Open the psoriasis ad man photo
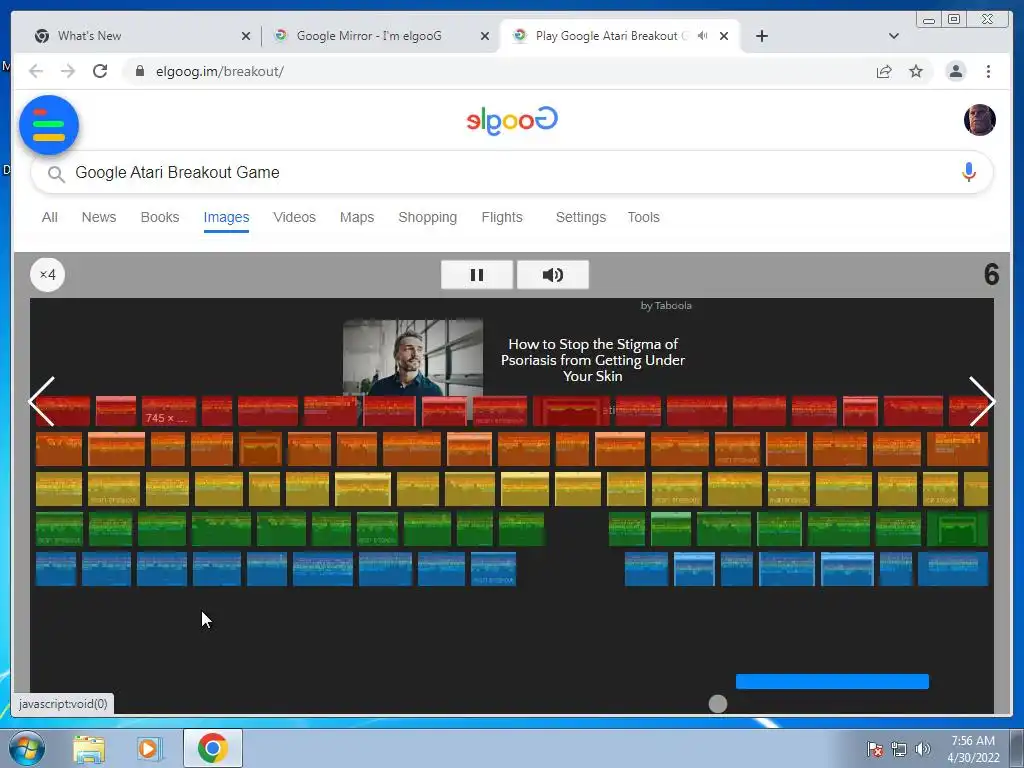This screenshot has width=1024, height=768. pyautogui.click(x=413, y=357)
